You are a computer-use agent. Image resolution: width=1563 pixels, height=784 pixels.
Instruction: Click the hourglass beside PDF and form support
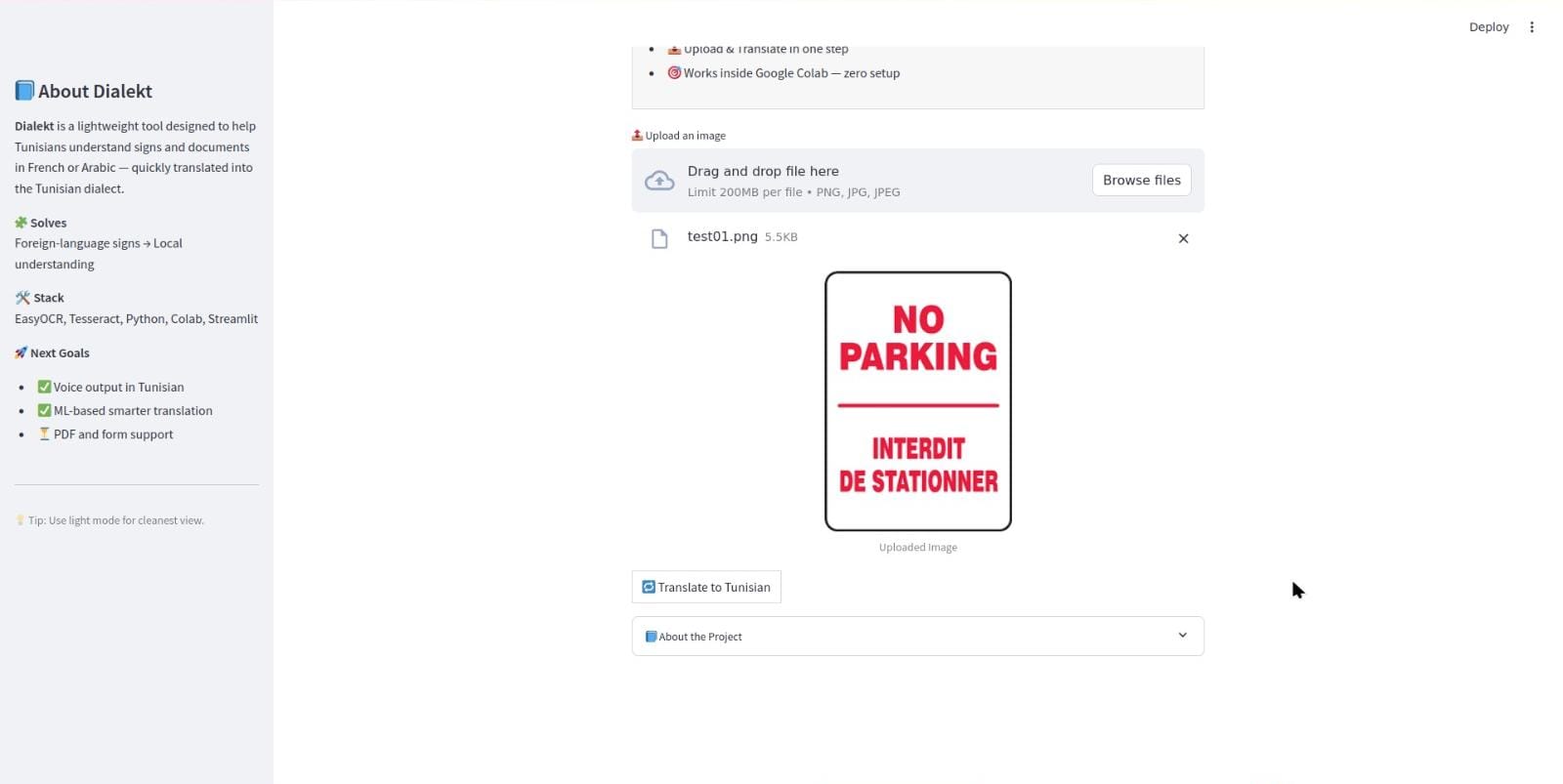[44, 433]
